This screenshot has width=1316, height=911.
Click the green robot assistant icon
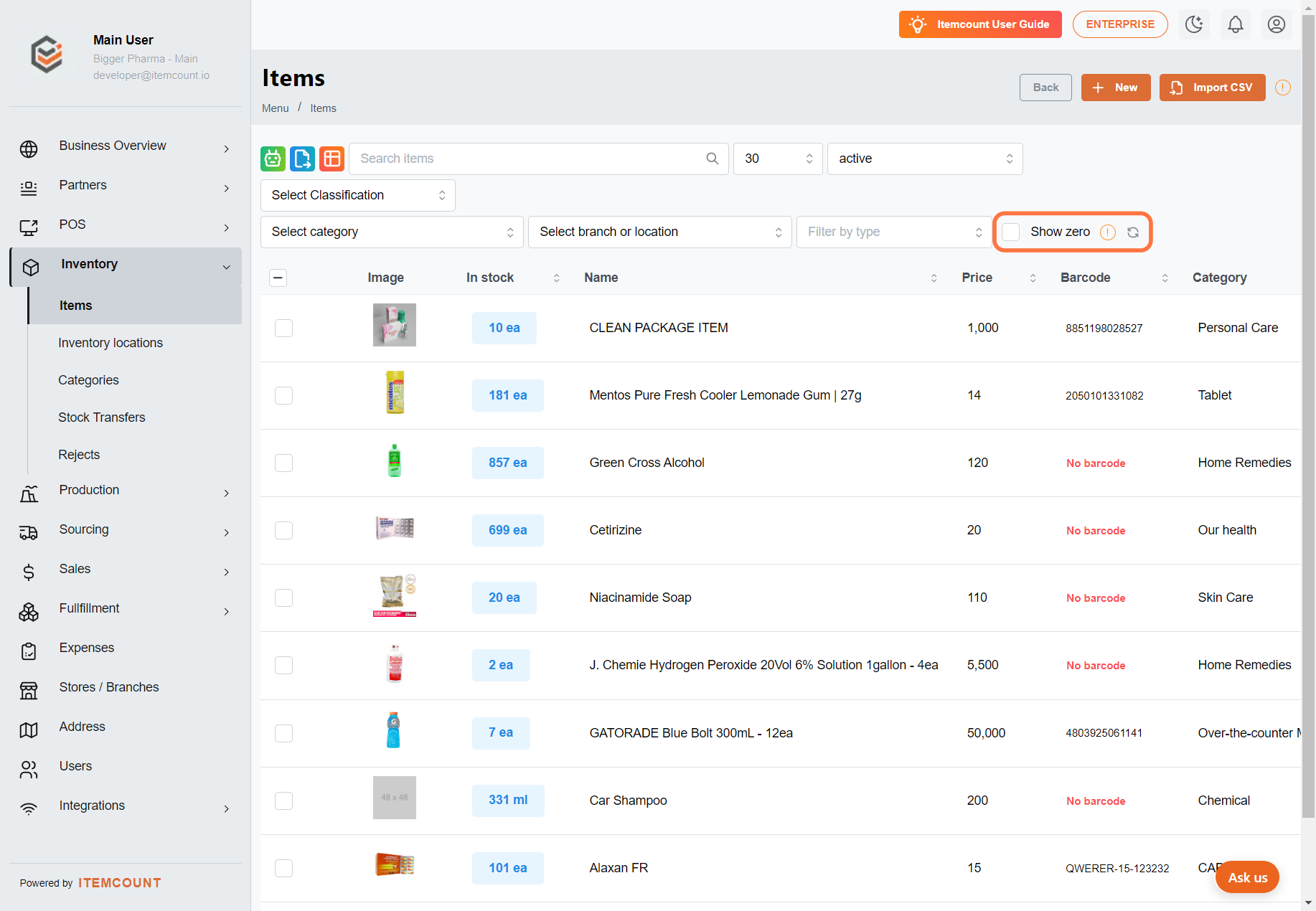point(273,159)
